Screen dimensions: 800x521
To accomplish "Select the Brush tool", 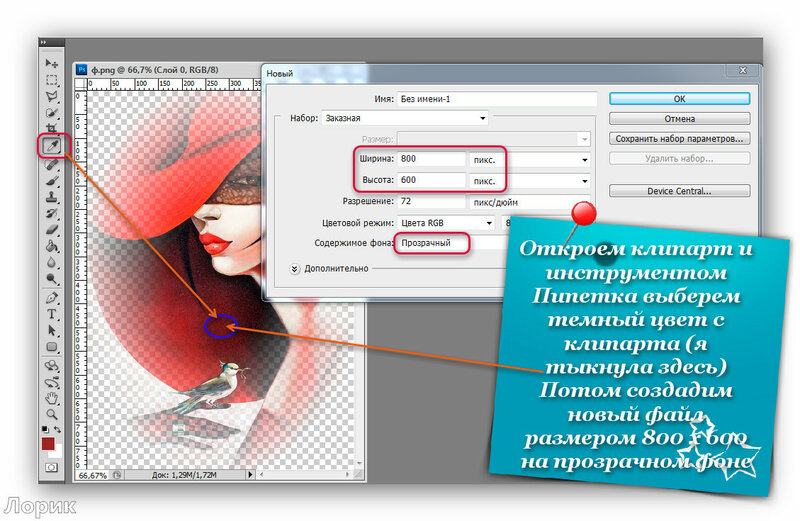I will pyautogui.click(x=52, y=181).
